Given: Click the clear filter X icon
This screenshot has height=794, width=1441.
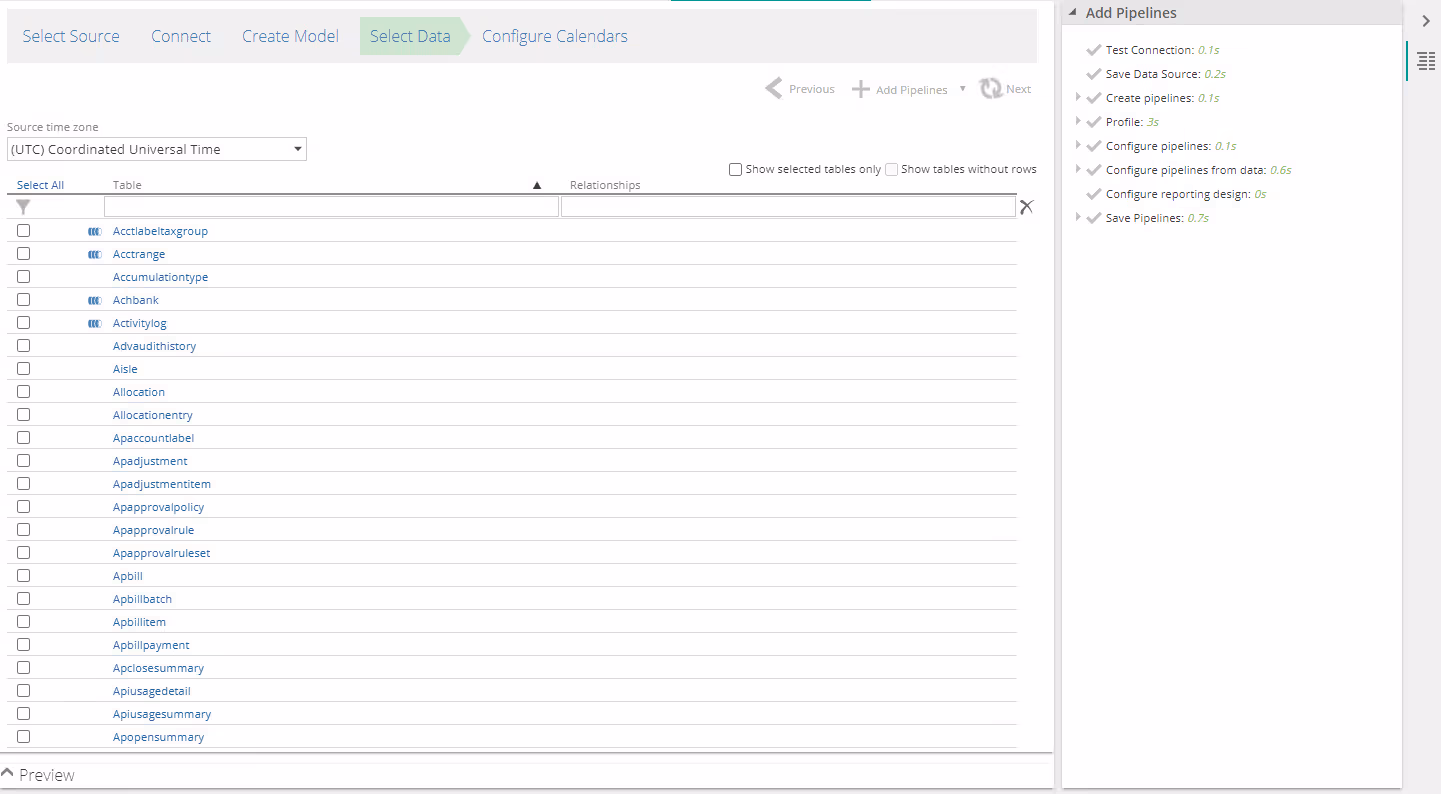Looking at the screenshot, I should [1026, 207].
